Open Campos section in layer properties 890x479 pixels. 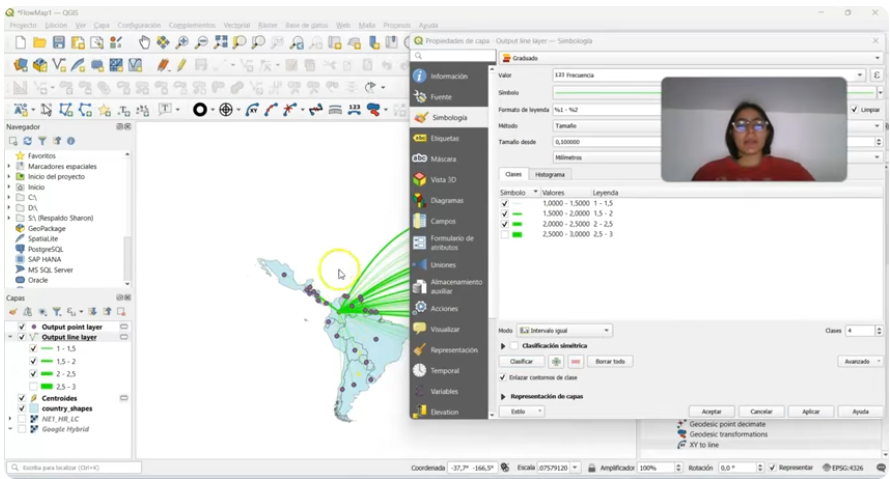click(448, 221)
